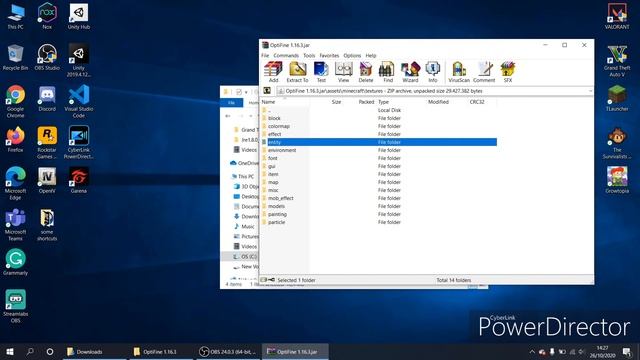
Task: Open the Help menu
Action: (x=371, y=56)
